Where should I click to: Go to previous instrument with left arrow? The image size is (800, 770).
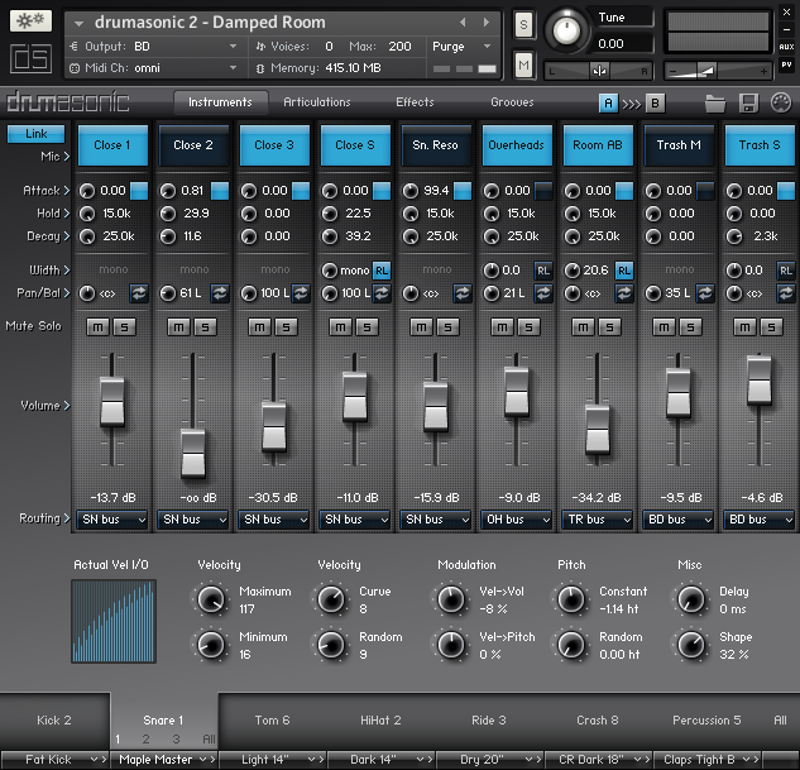click(x=463, y=22)
